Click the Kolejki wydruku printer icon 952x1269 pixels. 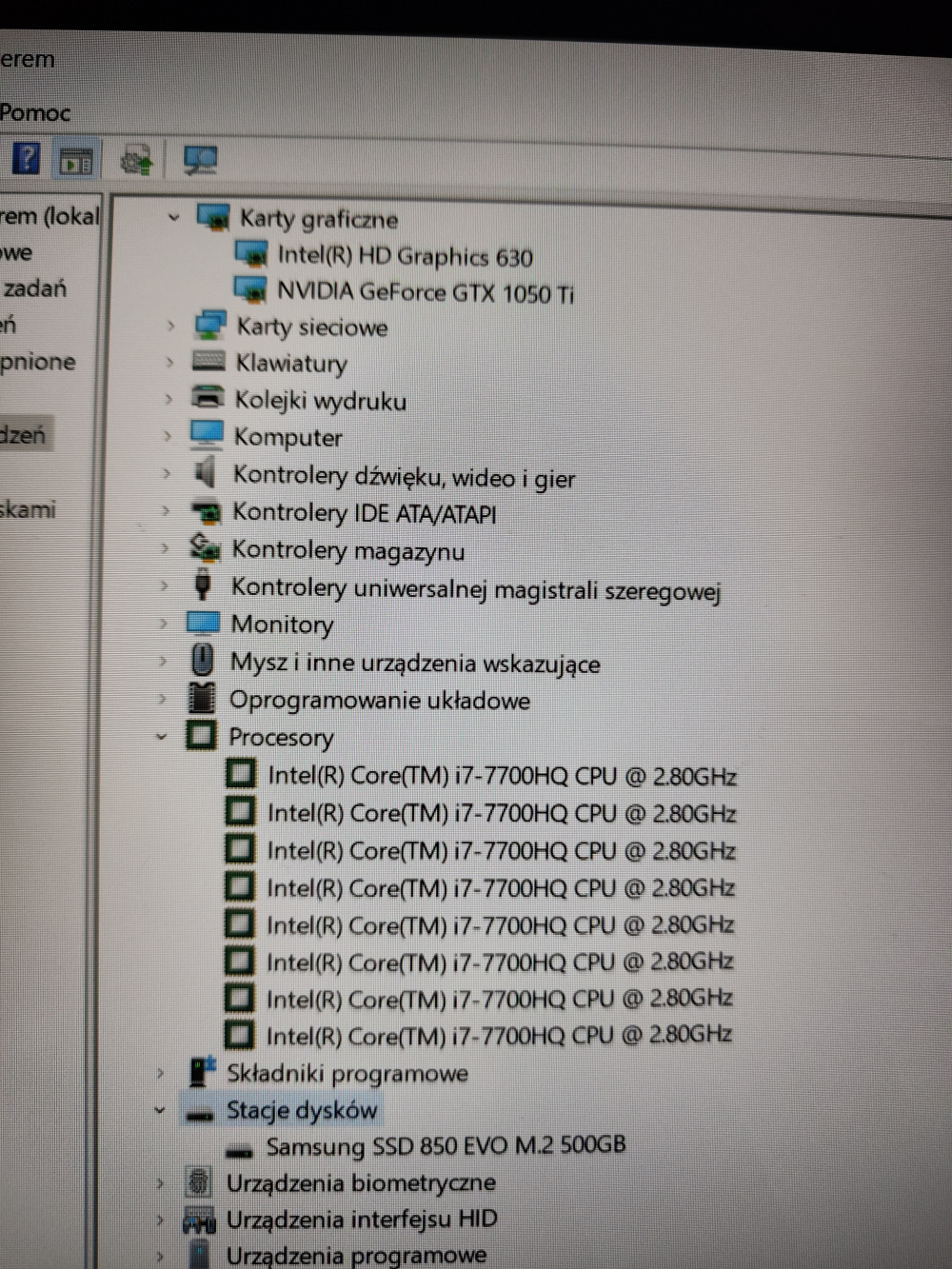click(x=207, y=398)
